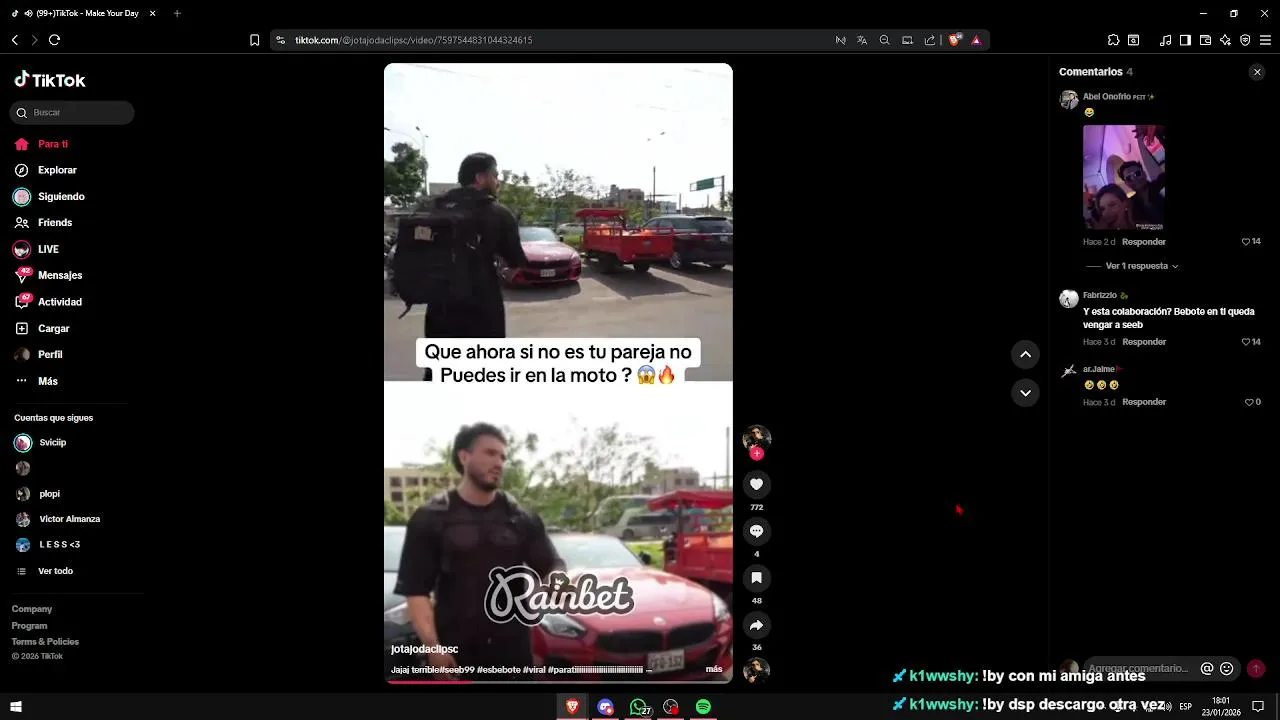The image size is (1280, 720).
Task: Bookmark this page in address bar
Action: pyautogui.click(x=254, y=40)
